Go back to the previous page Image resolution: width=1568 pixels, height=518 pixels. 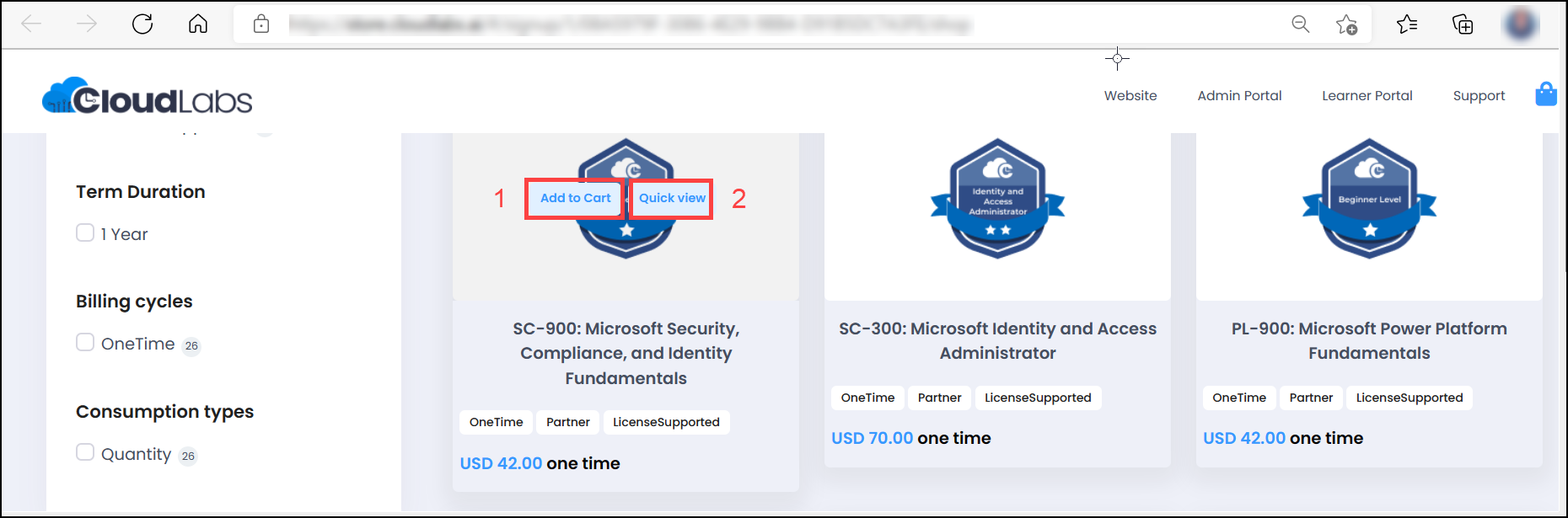(31, 24)
